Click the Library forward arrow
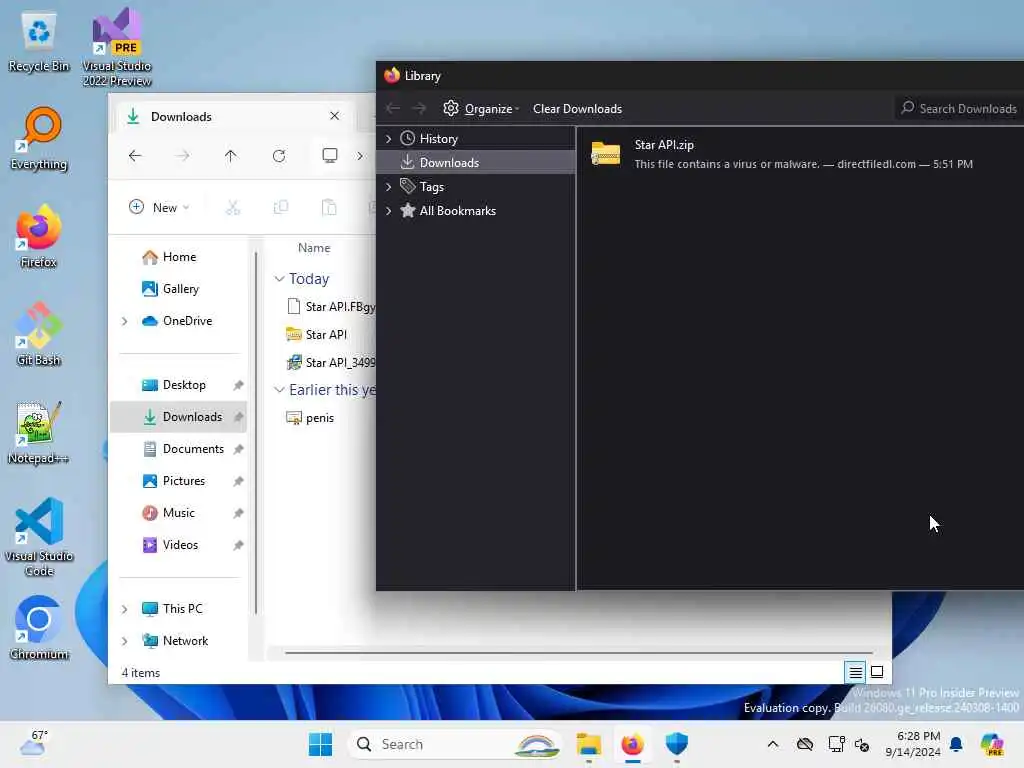1024x768 pixels. pos(419,108)
